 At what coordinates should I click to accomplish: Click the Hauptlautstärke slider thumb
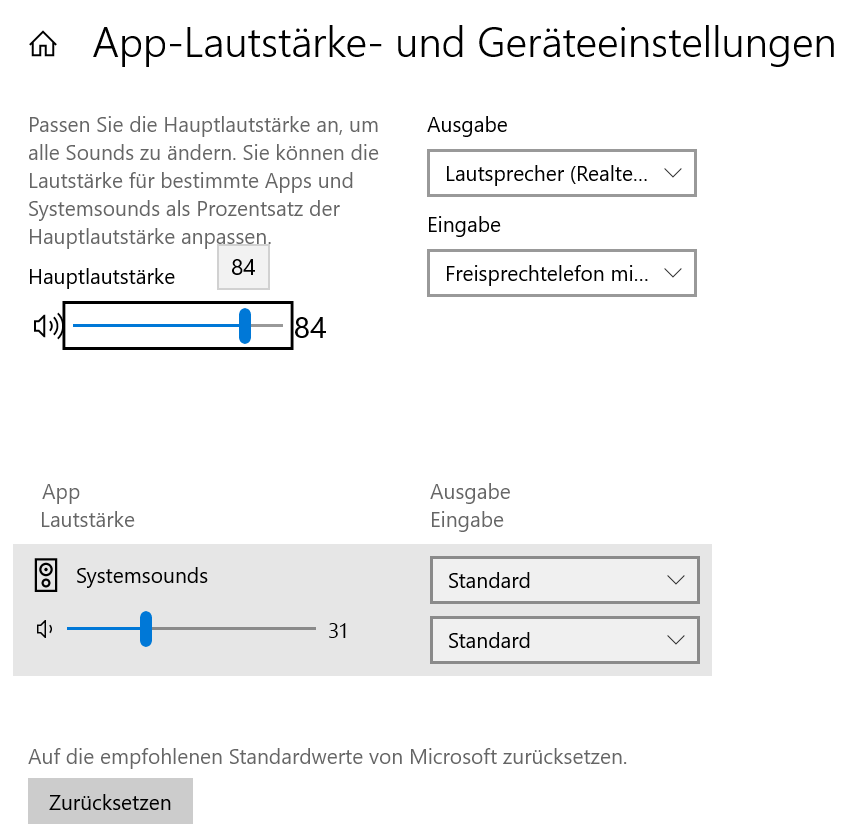click(x=245, y=326)
